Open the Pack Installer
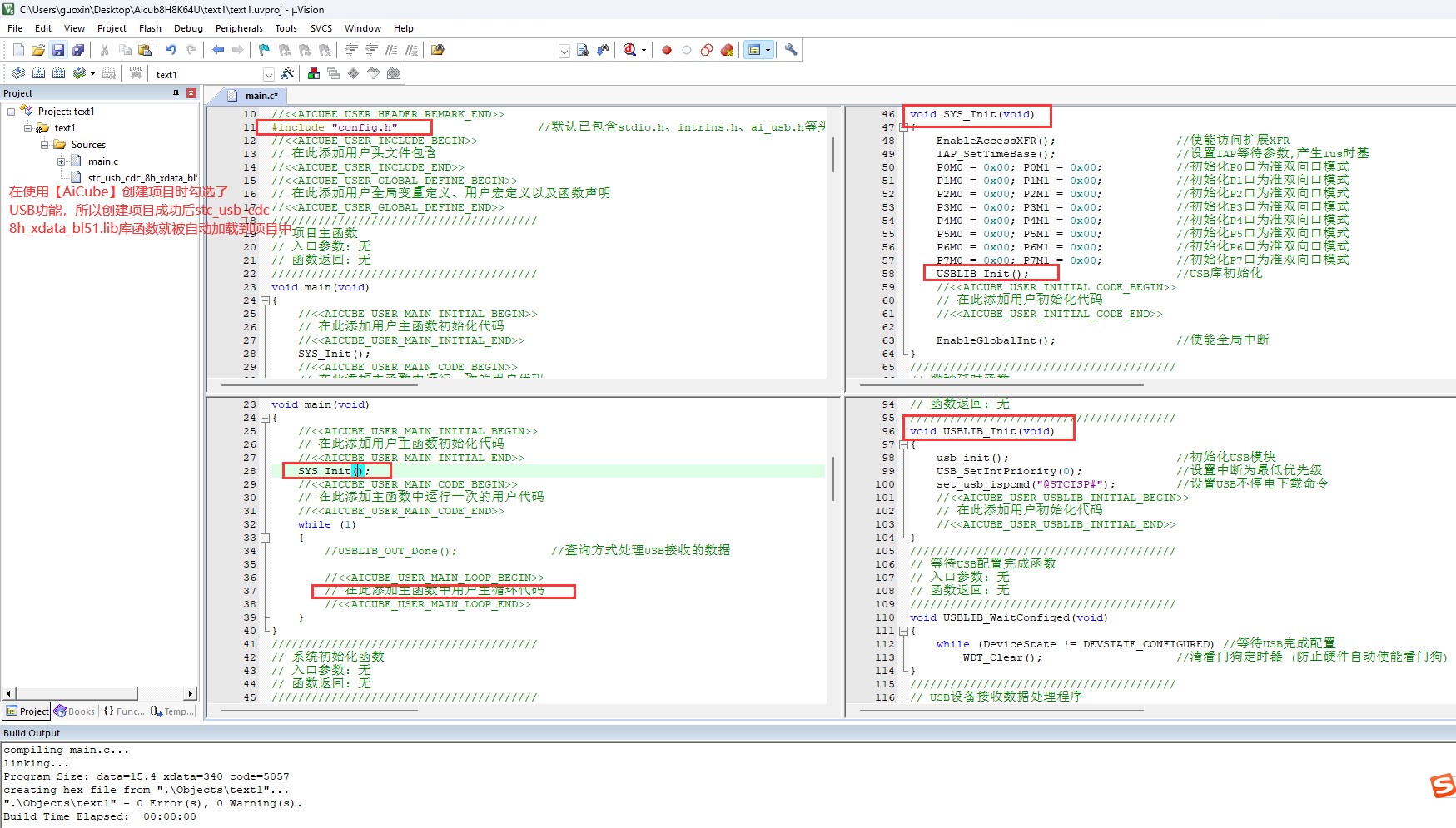 coord(394,73)
